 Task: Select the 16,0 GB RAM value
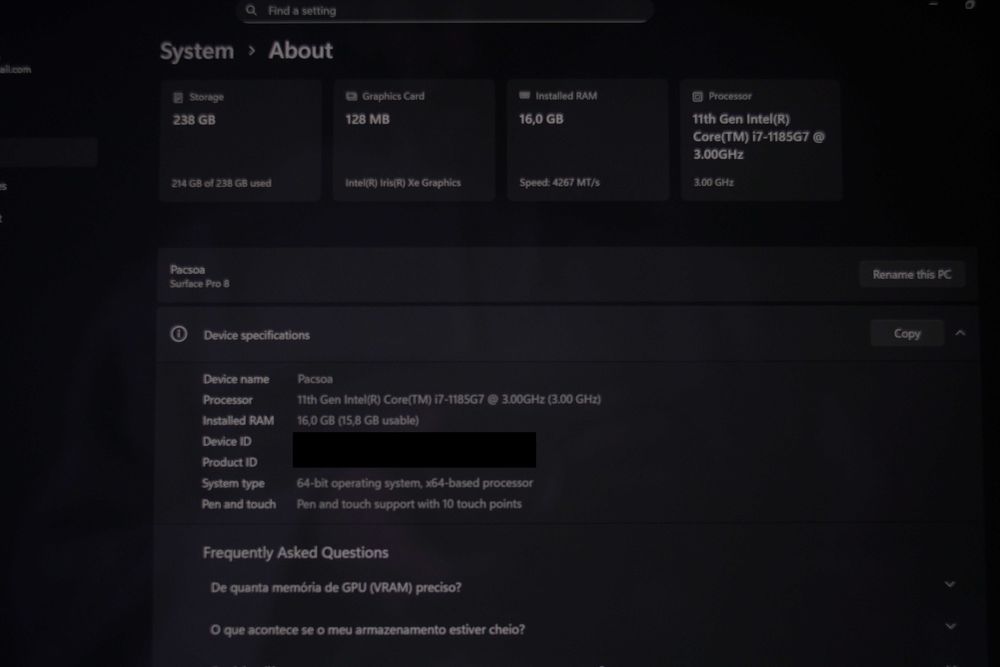pyautogui.click(x=541, y=119)
